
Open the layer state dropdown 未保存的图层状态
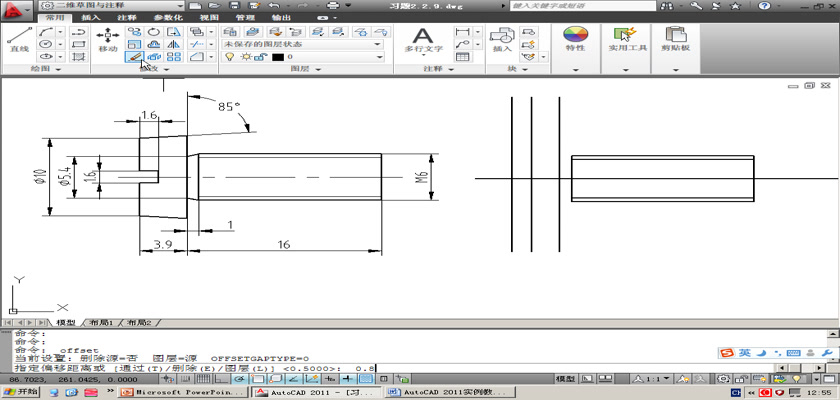point(303,44)
